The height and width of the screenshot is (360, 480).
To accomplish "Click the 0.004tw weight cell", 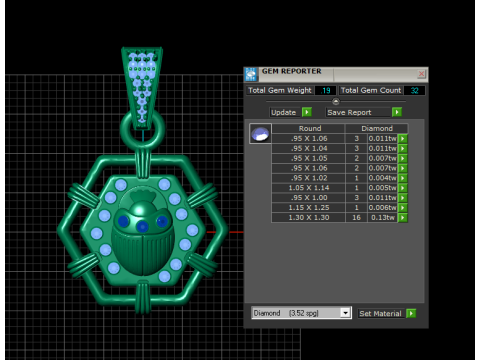I will [x=382, y=178].
